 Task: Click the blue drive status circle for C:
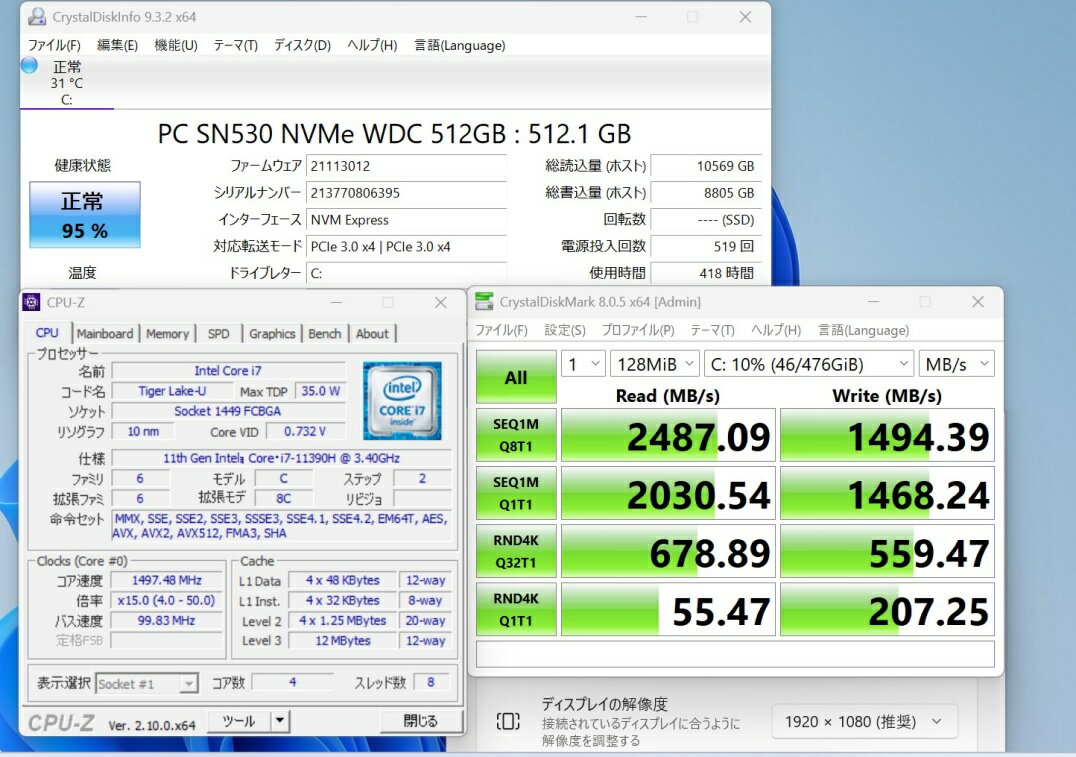coord(29,65)
